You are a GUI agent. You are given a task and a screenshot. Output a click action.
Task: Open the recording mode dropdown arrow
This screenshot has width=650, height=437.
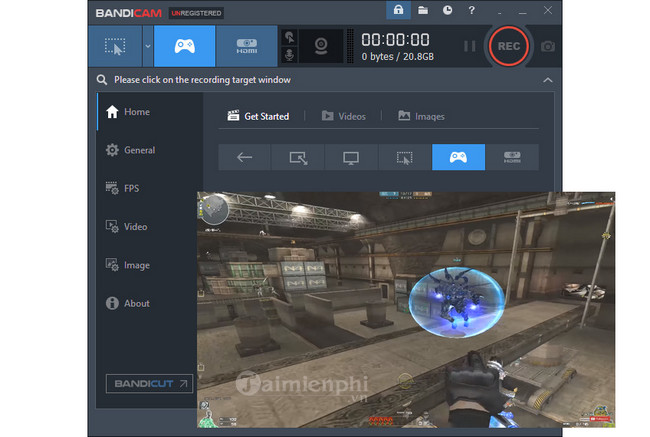click(x=148, y=46)
